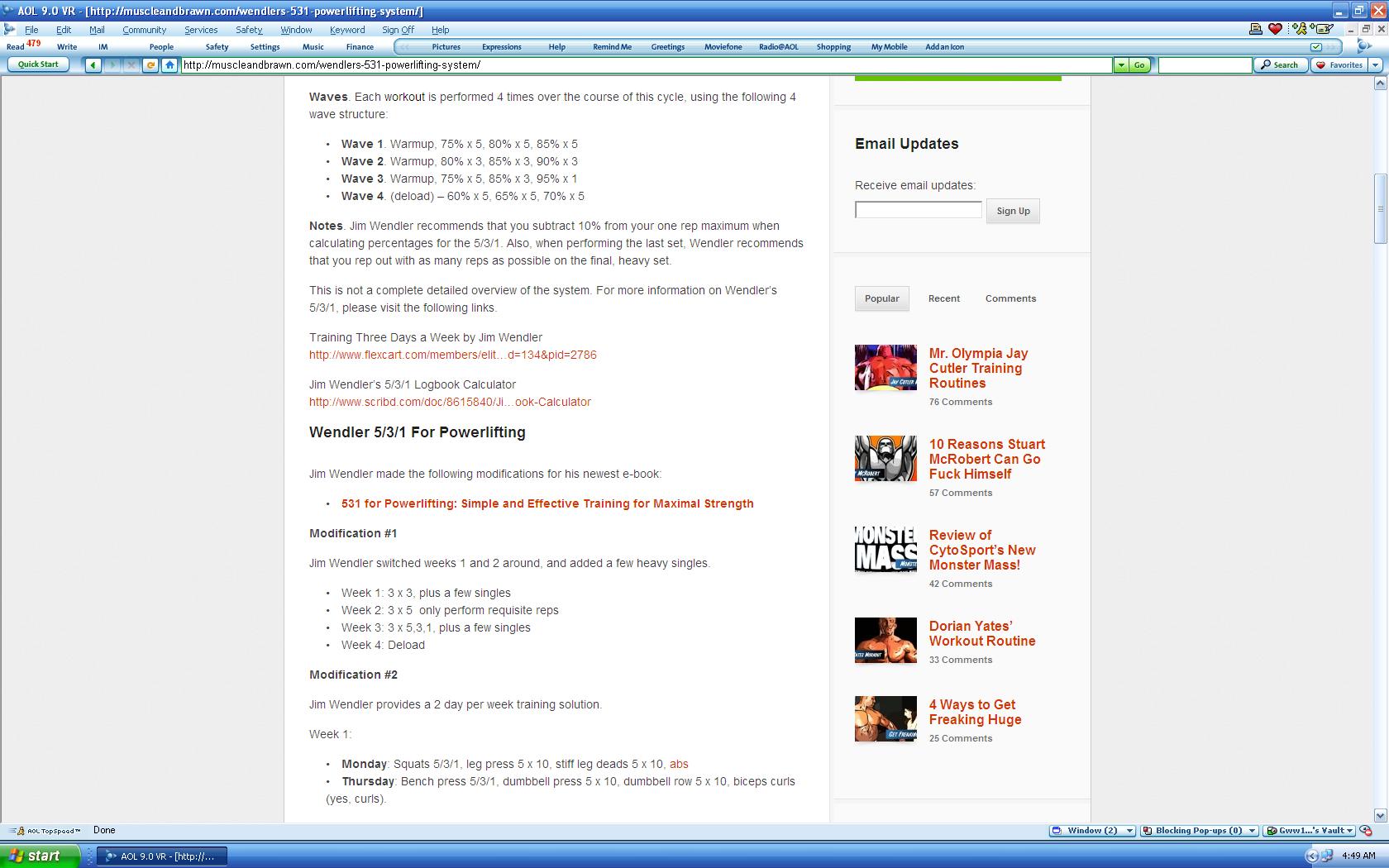Viewport: 1389px width, 868px height.
Task: Open Settings from the AOL toolbar
Action: point(265,47)
